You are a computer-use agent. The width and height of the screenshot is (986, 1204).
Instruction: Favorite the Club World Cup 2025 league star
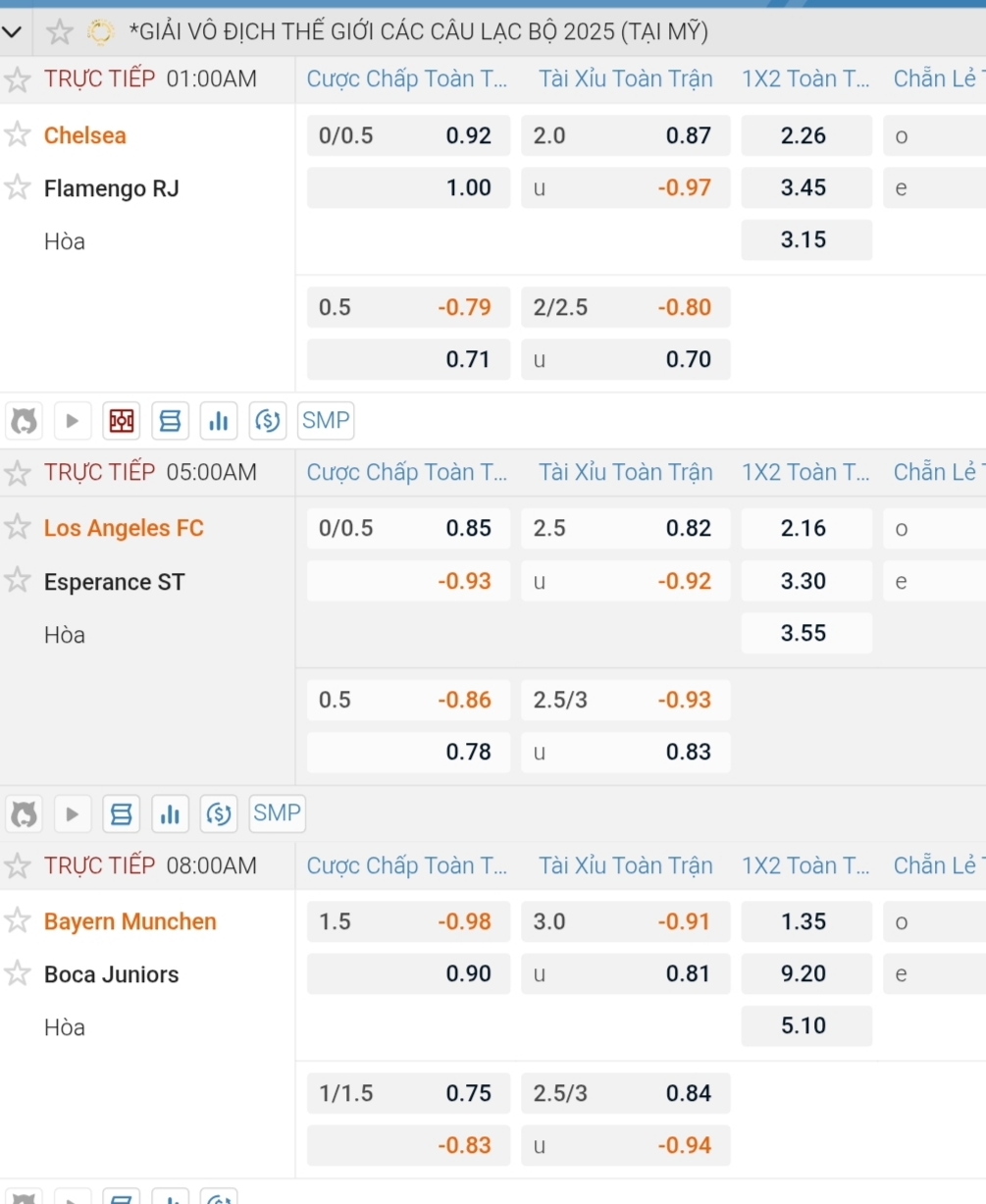(60, 32)
